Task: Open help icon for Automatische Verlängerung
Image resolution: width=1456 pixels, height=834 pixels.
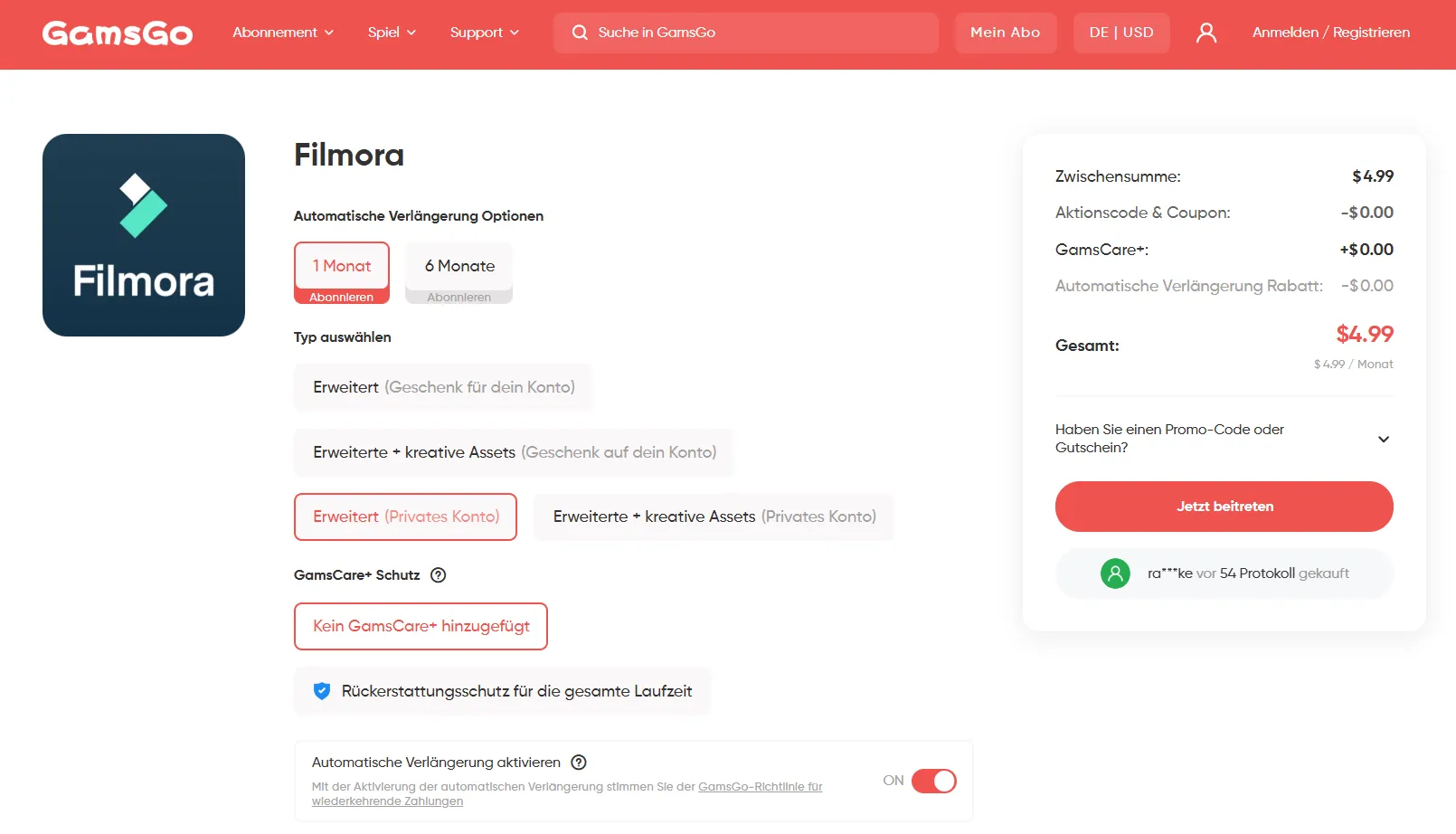Action: pyautogui.click(x=579, y=763)
